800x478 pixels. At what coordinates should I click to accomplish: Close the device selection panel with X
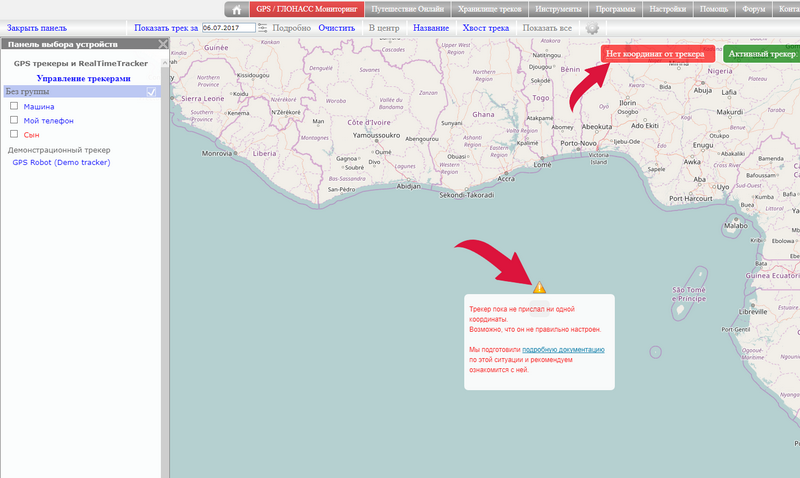[162, 44]
